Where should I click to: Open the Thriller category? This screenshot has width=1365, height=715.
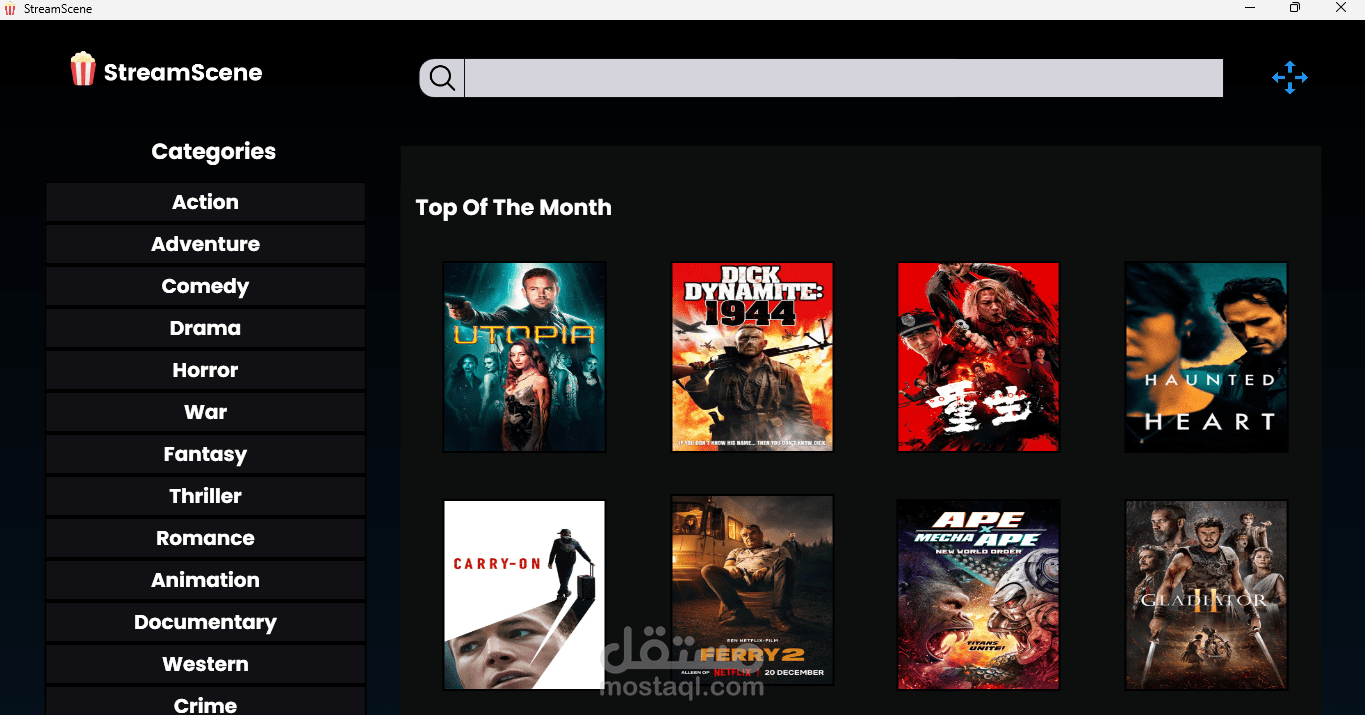205,496
